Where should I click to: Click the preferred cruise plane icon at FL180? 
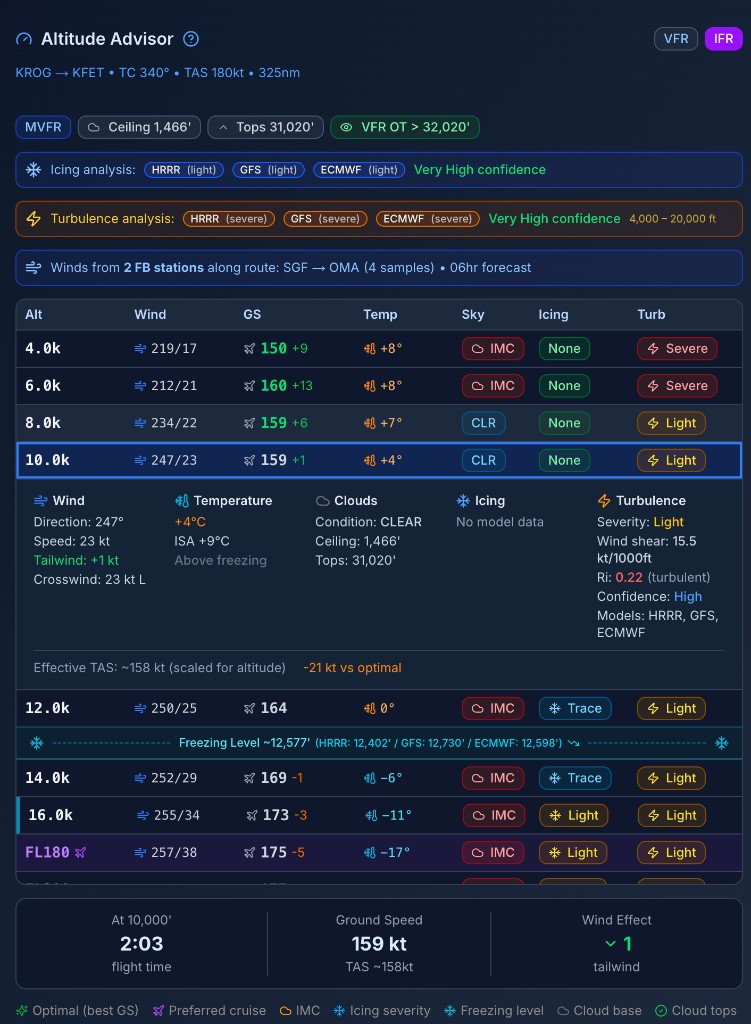click(81, 853)
